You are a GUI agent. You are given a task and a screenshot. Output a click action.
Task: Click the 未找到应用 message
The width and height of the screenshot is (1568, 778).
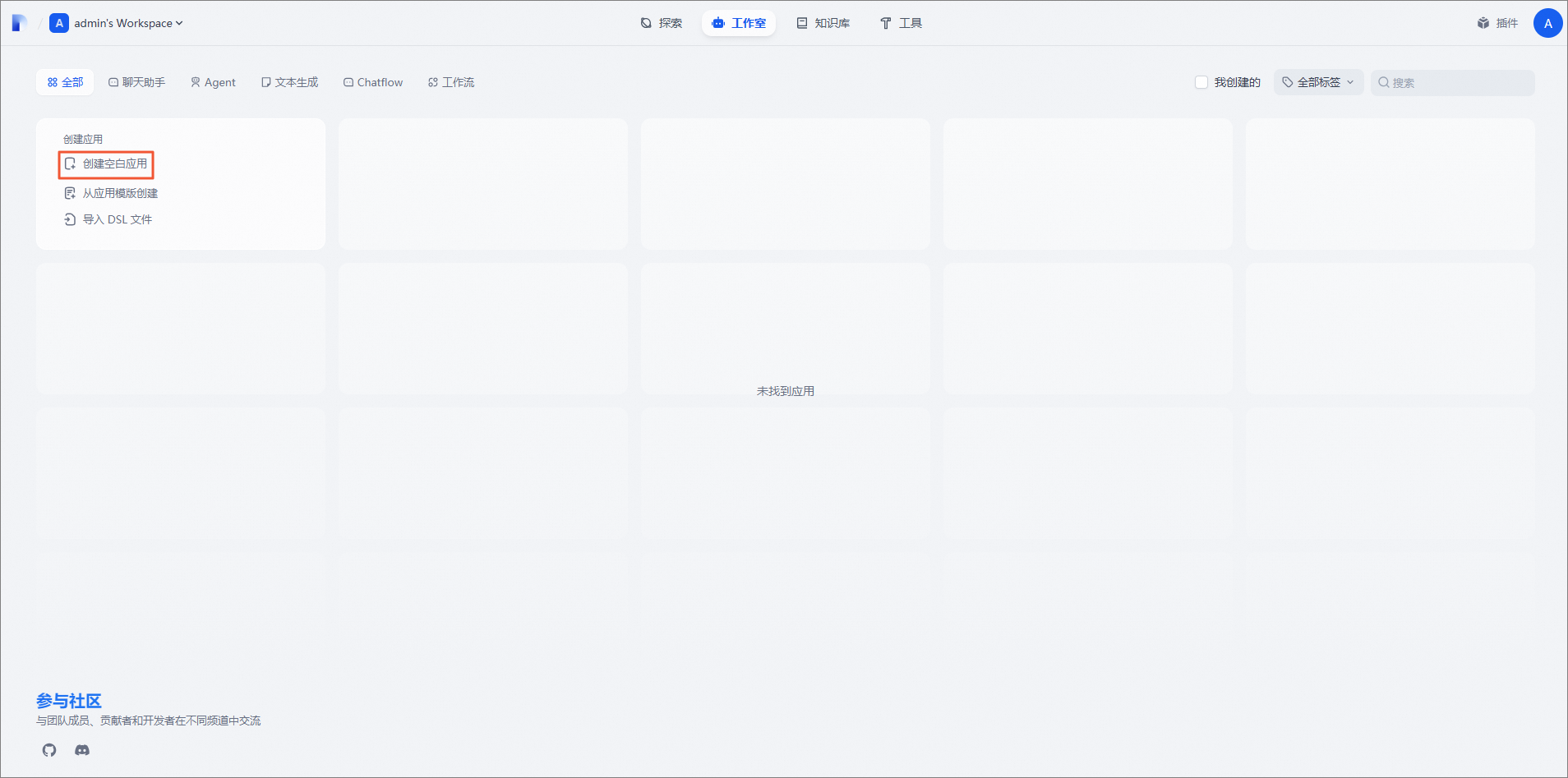click(786, 391)
